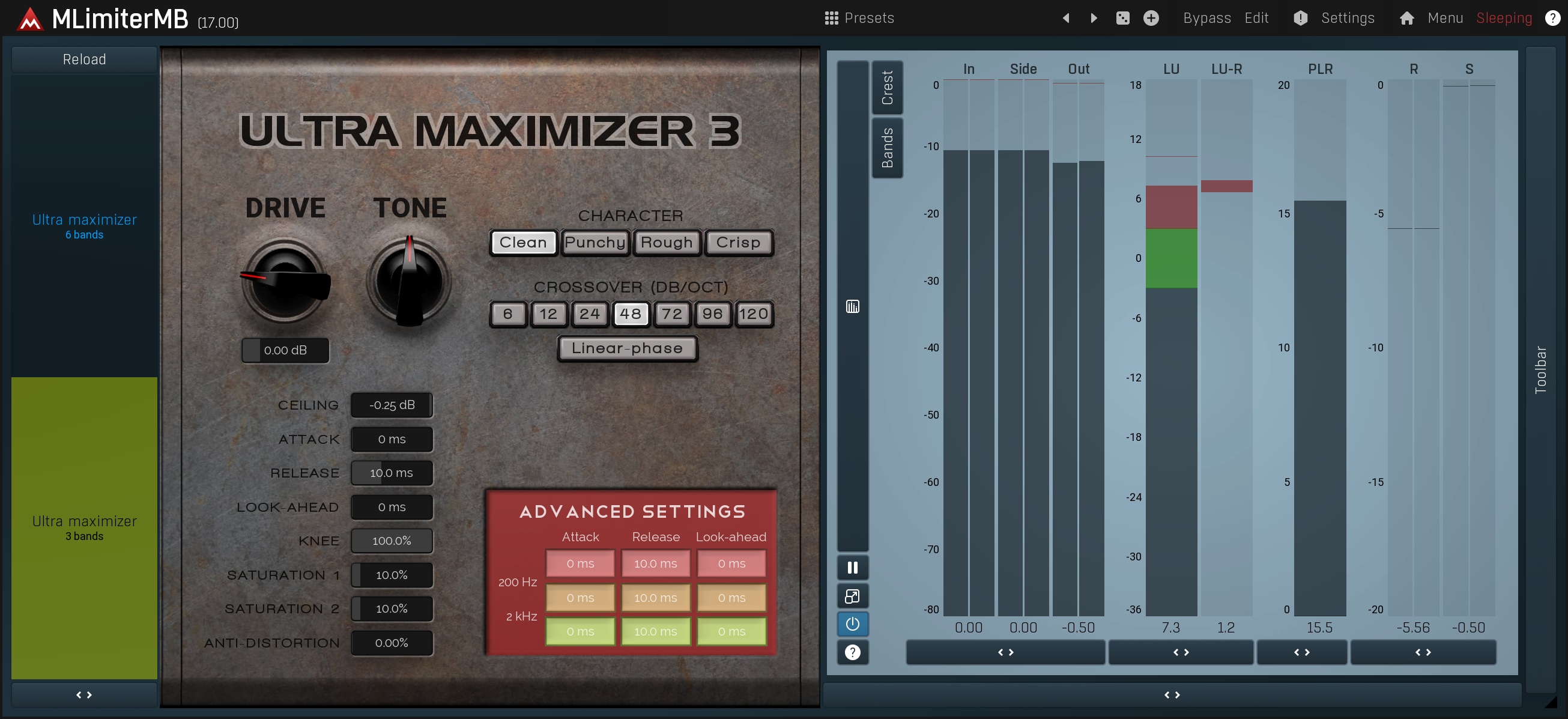Click the Bypass button
Image resolution: width=1568 pixels, height=719 pixels.
[1206, 18]
